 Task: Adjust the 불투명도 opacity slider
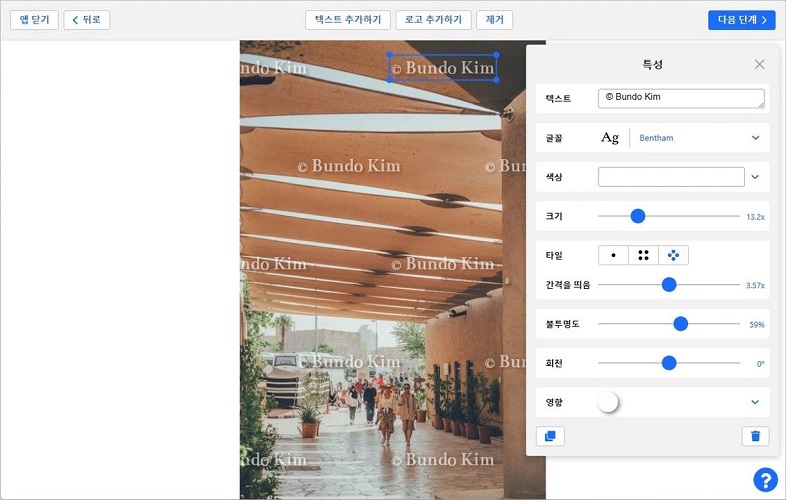tap(680, 324)
